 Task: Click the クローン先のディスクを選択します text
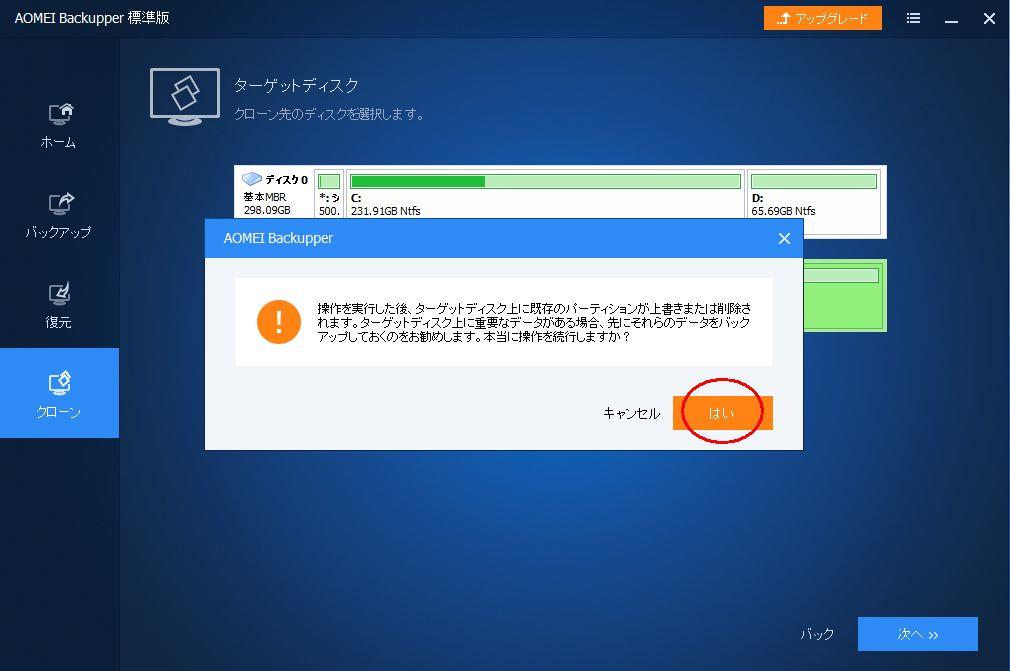tap(329, 114)
